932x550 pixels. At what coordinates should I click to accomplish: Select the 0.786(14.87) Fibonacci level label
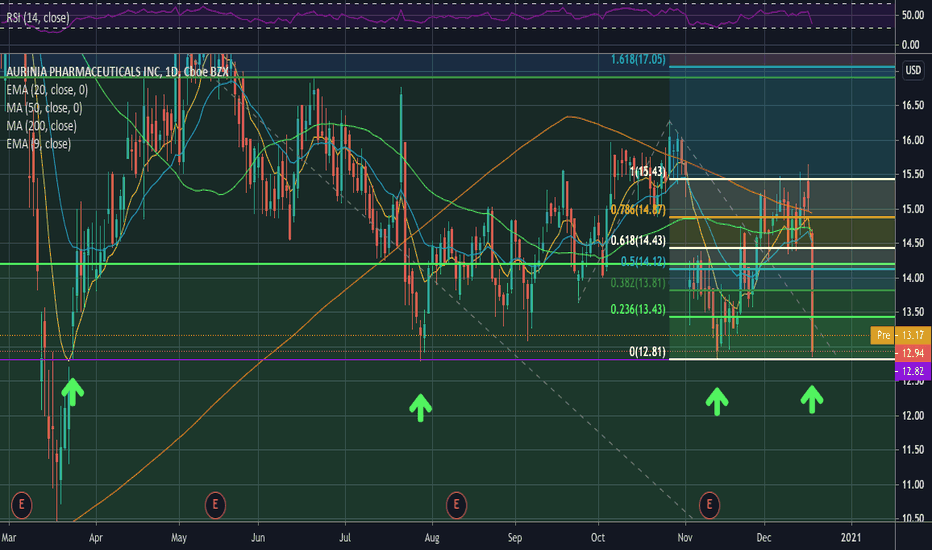638,210
